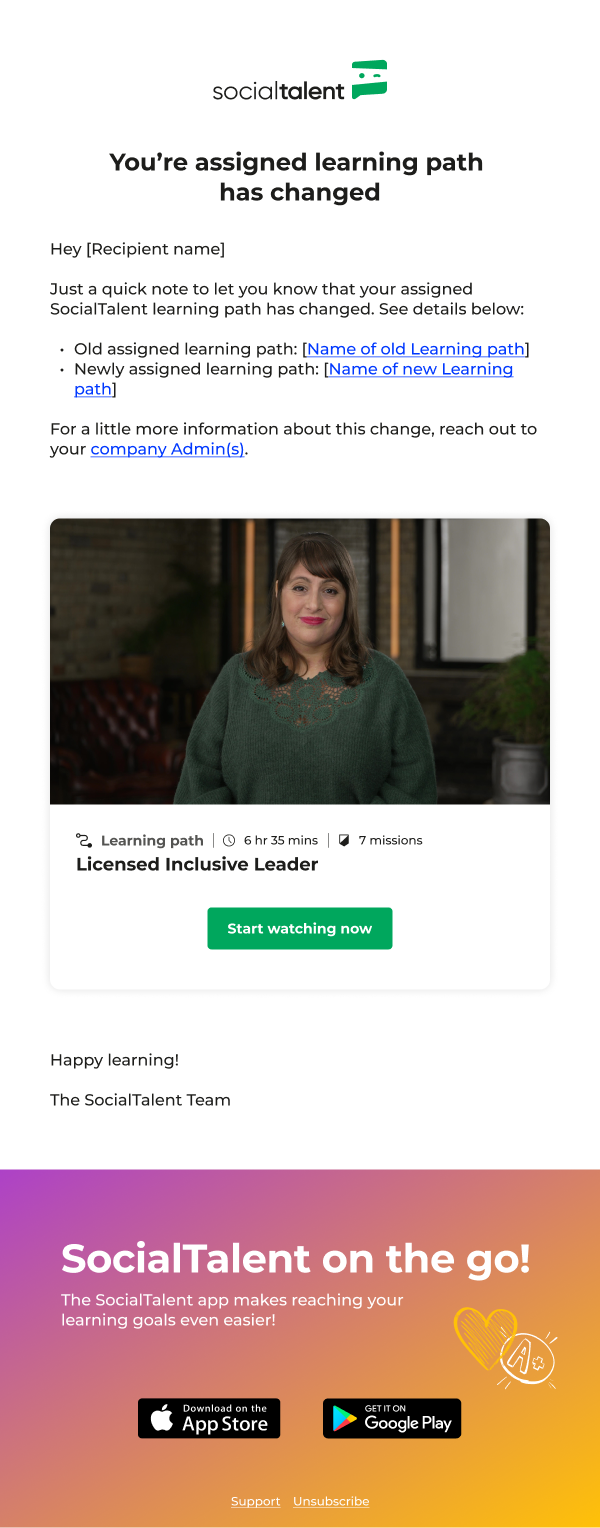Screen dimensions: 600x1528
Task: Click the Unsubscribe footer link
Action: 331,1501
